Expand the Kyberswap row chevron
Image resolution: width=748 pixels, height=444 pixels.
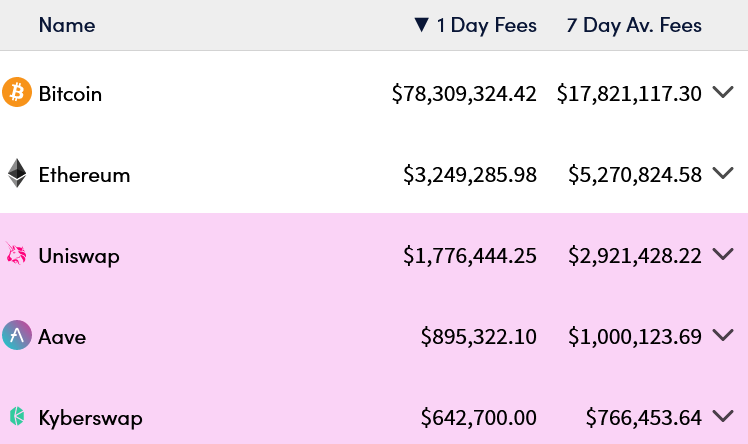[723, 416]
